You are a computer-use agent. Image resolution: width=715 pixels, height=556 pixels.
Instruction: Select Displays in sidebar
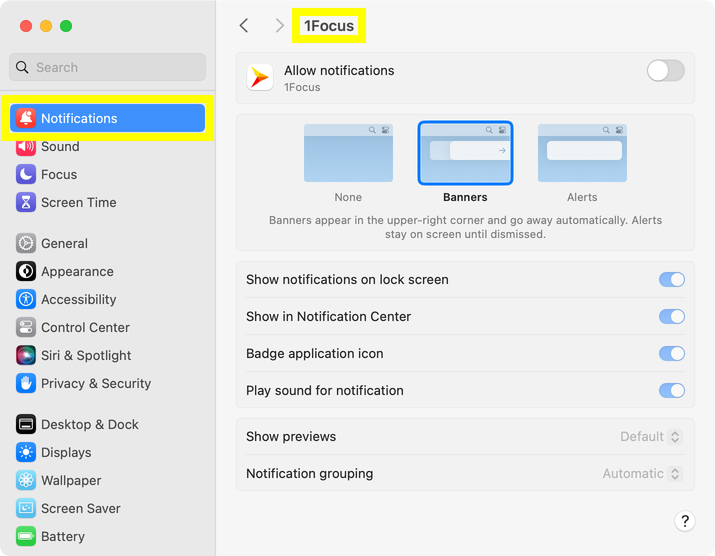pos(107,452)
